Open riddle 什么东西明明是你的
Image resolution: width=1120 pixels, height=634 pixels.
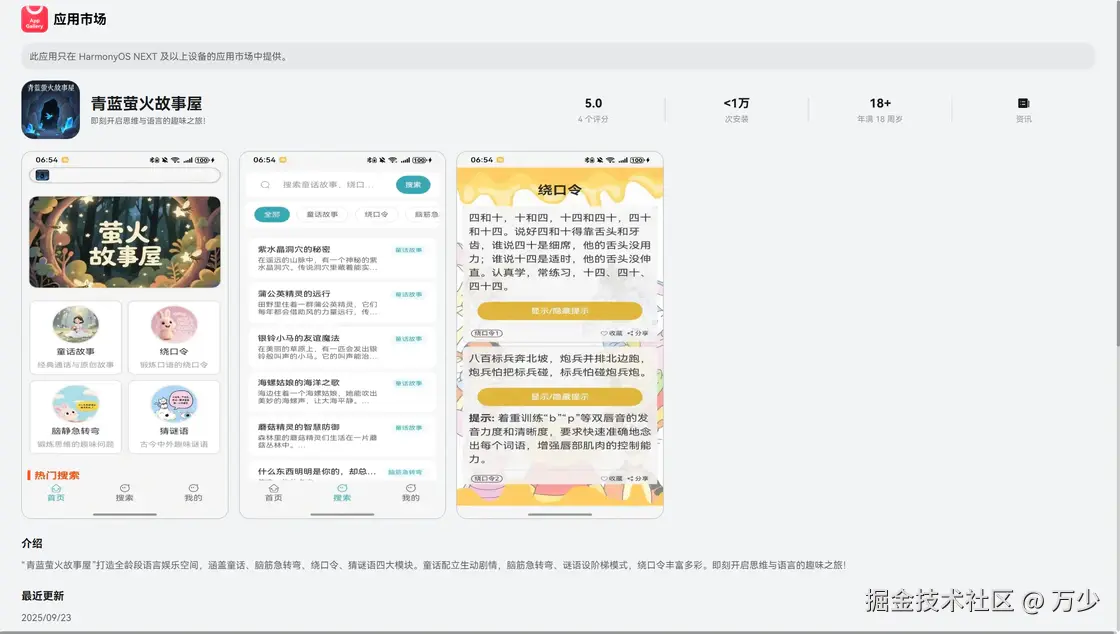click(x=342, y=471)
